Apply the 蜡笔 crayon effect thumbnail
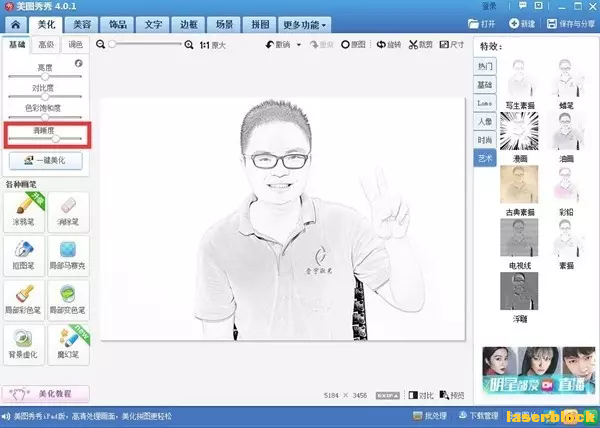 click(566, 78)
